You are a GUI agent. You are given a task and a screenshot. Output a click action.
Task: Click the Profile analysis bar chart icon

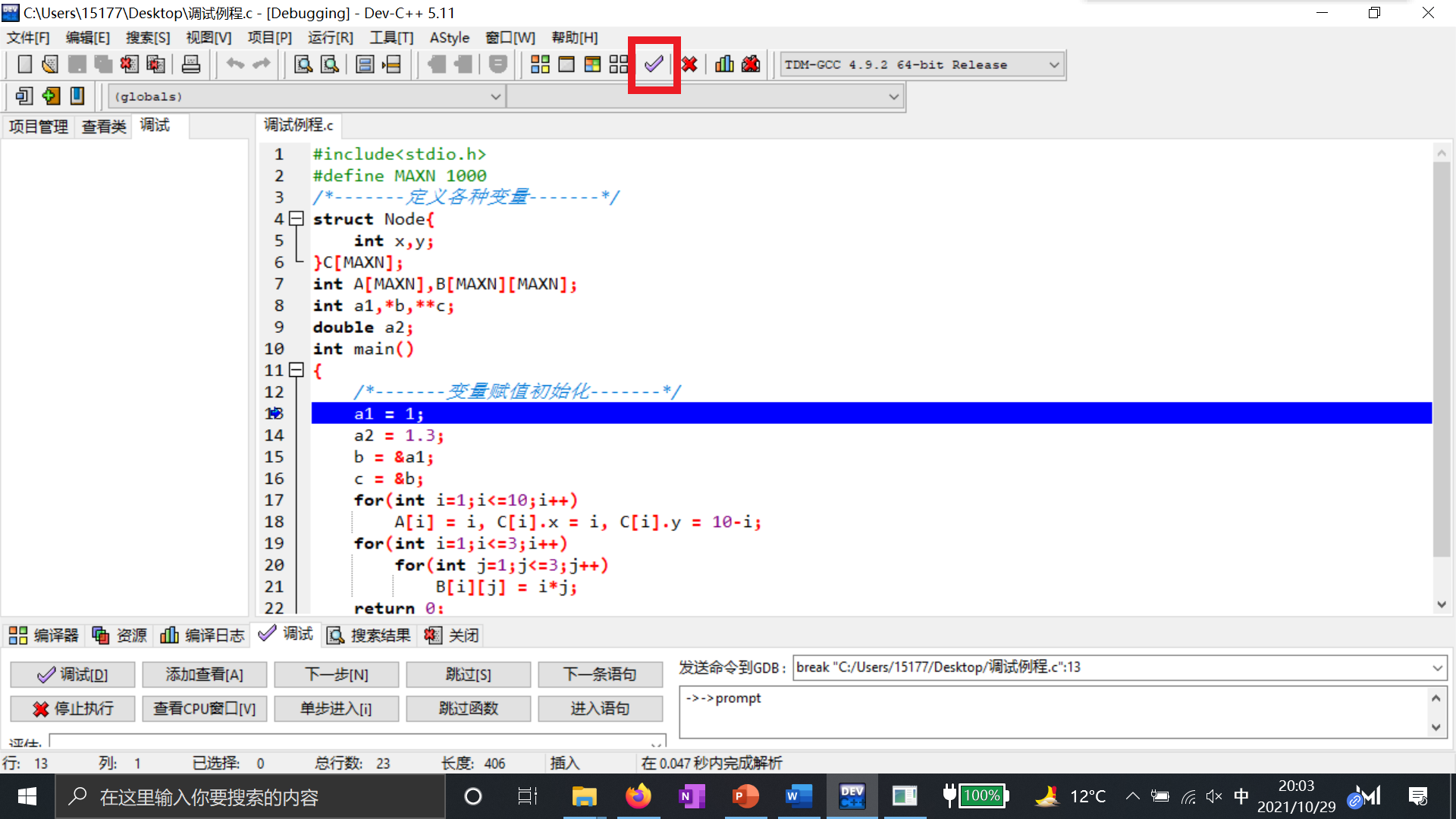click(x=724, y=64)
